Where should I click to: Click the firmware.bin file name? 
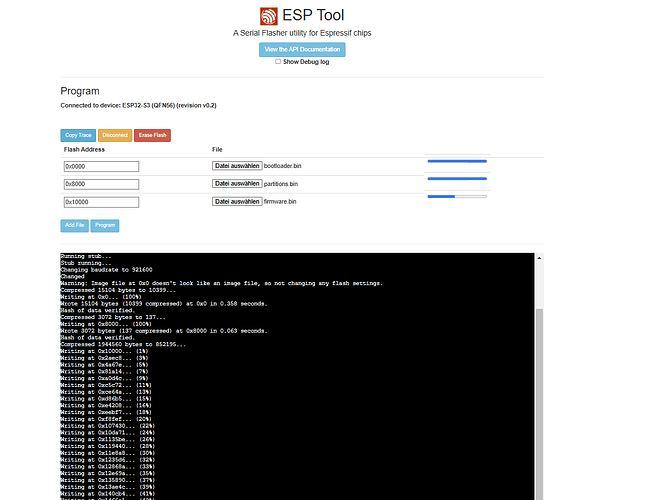click(280, 202)
